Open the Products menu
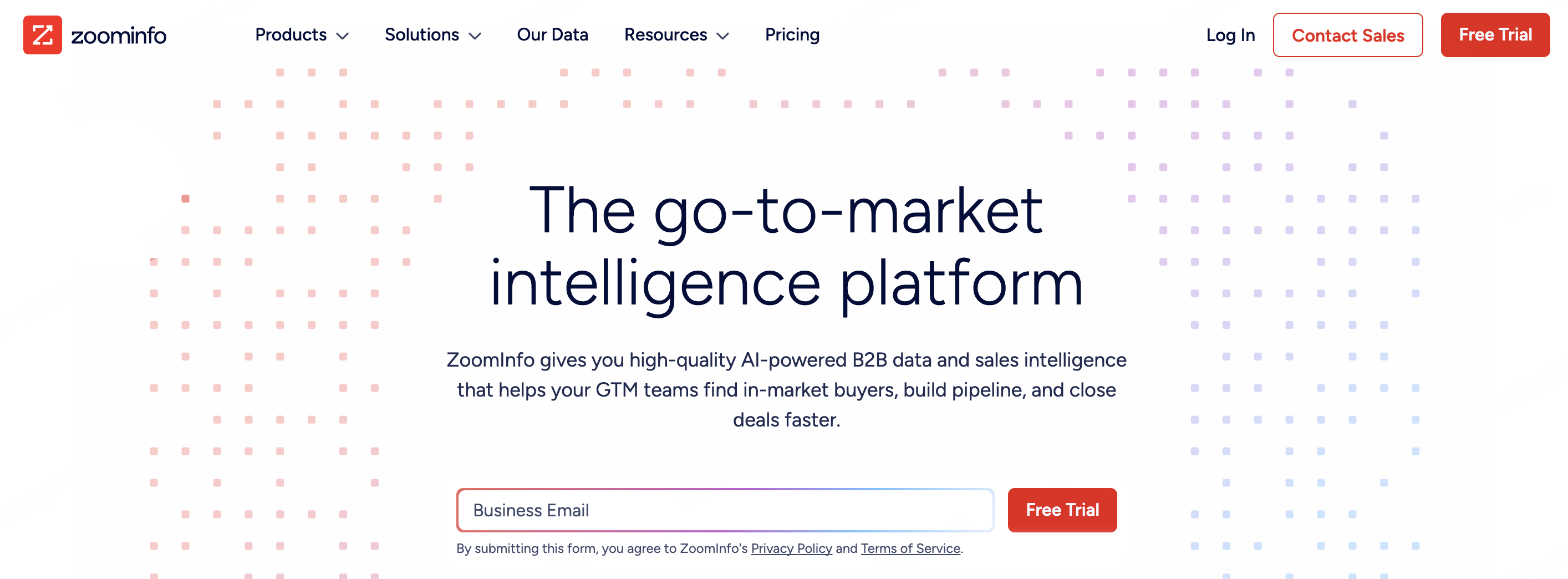Image resolution: width=1568 pixels, height=579 pixels. (x=291, y=35)
